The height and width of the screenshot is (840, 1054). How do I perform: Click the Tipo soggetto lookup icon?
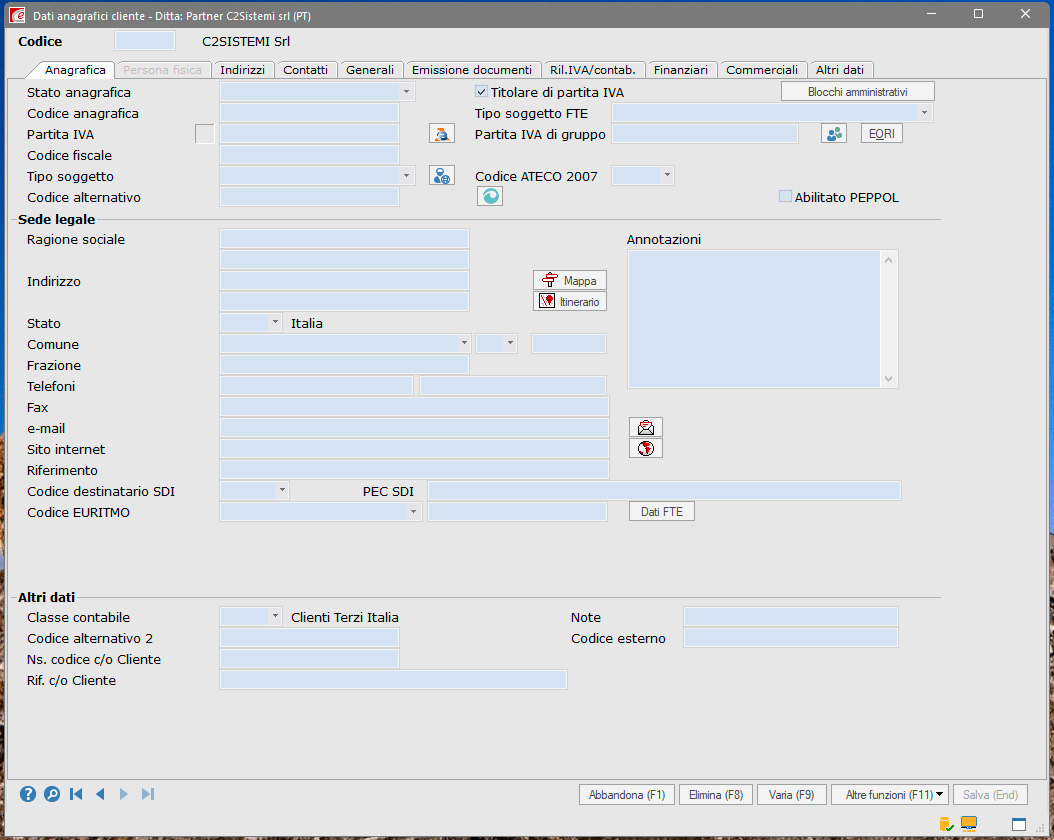click(x=441, y=176)
